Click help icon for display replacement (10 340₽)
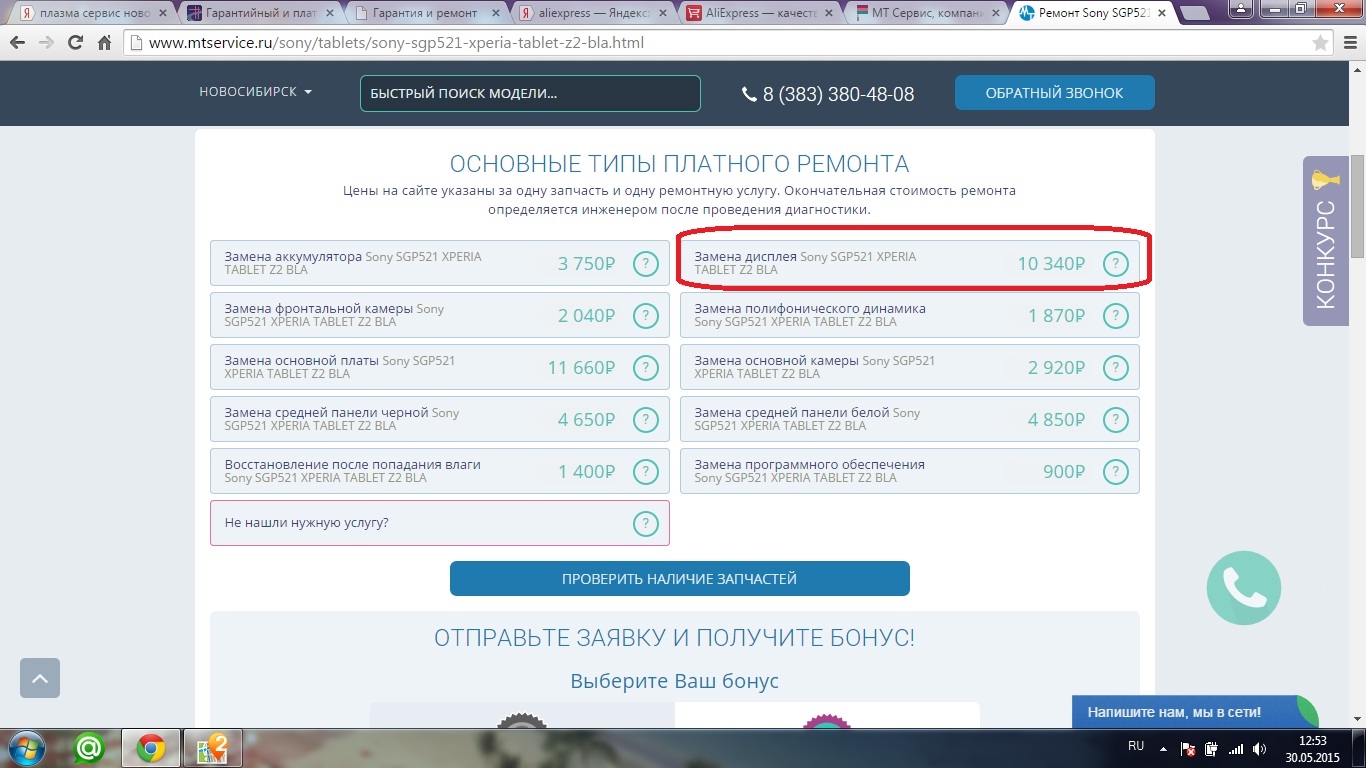 pyautogui.click(x=1116, y=264)
